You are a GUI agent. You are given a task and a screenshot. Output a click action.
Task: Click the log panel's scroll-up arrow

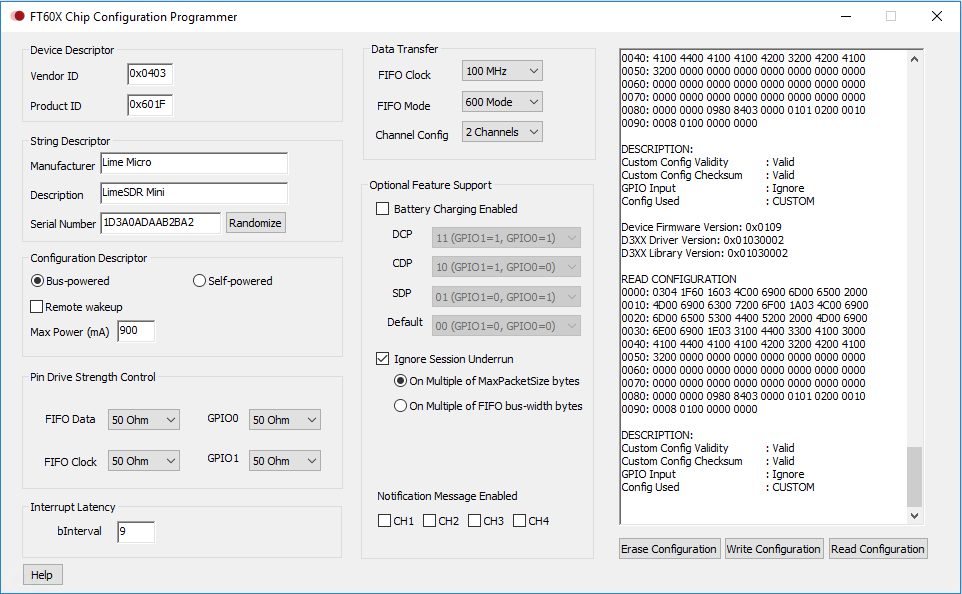coord(914,58)
